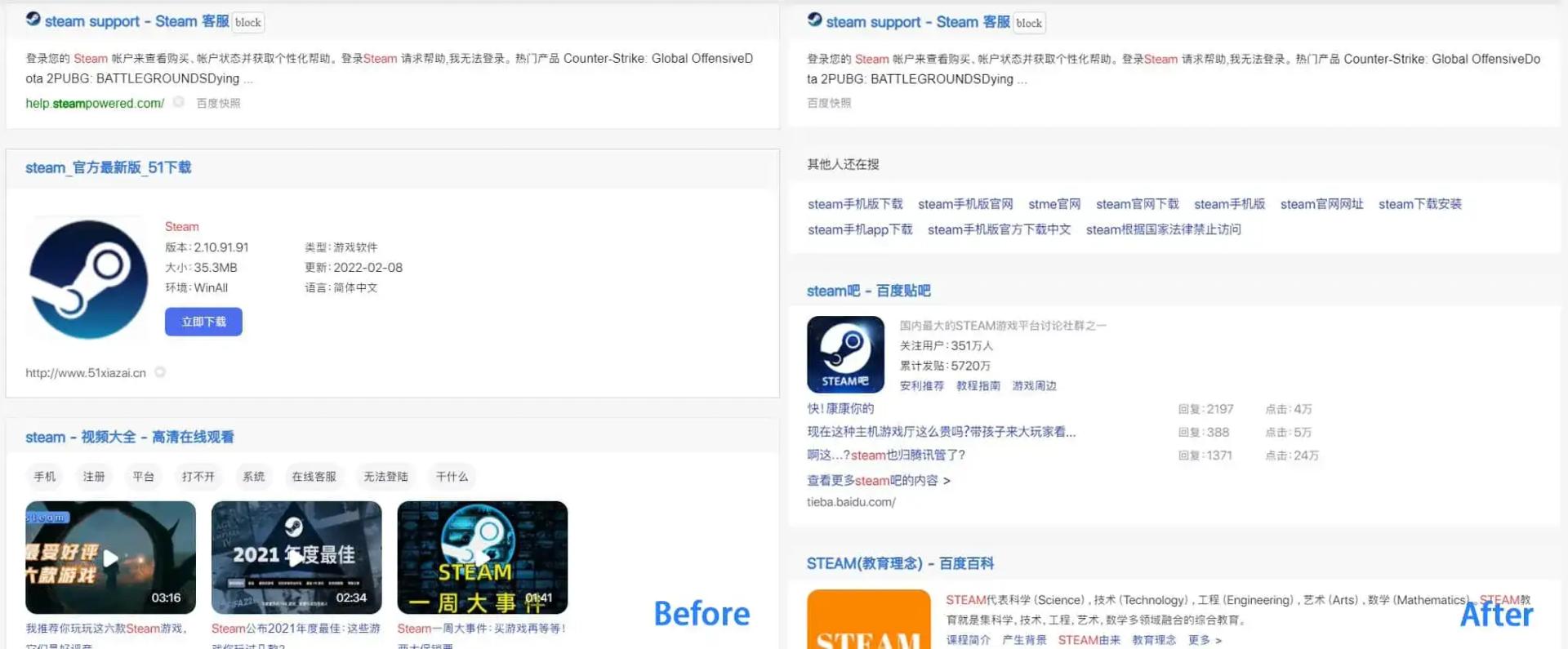
Task: Click the red Steam name link above 版本
Action: coord(181,226)
